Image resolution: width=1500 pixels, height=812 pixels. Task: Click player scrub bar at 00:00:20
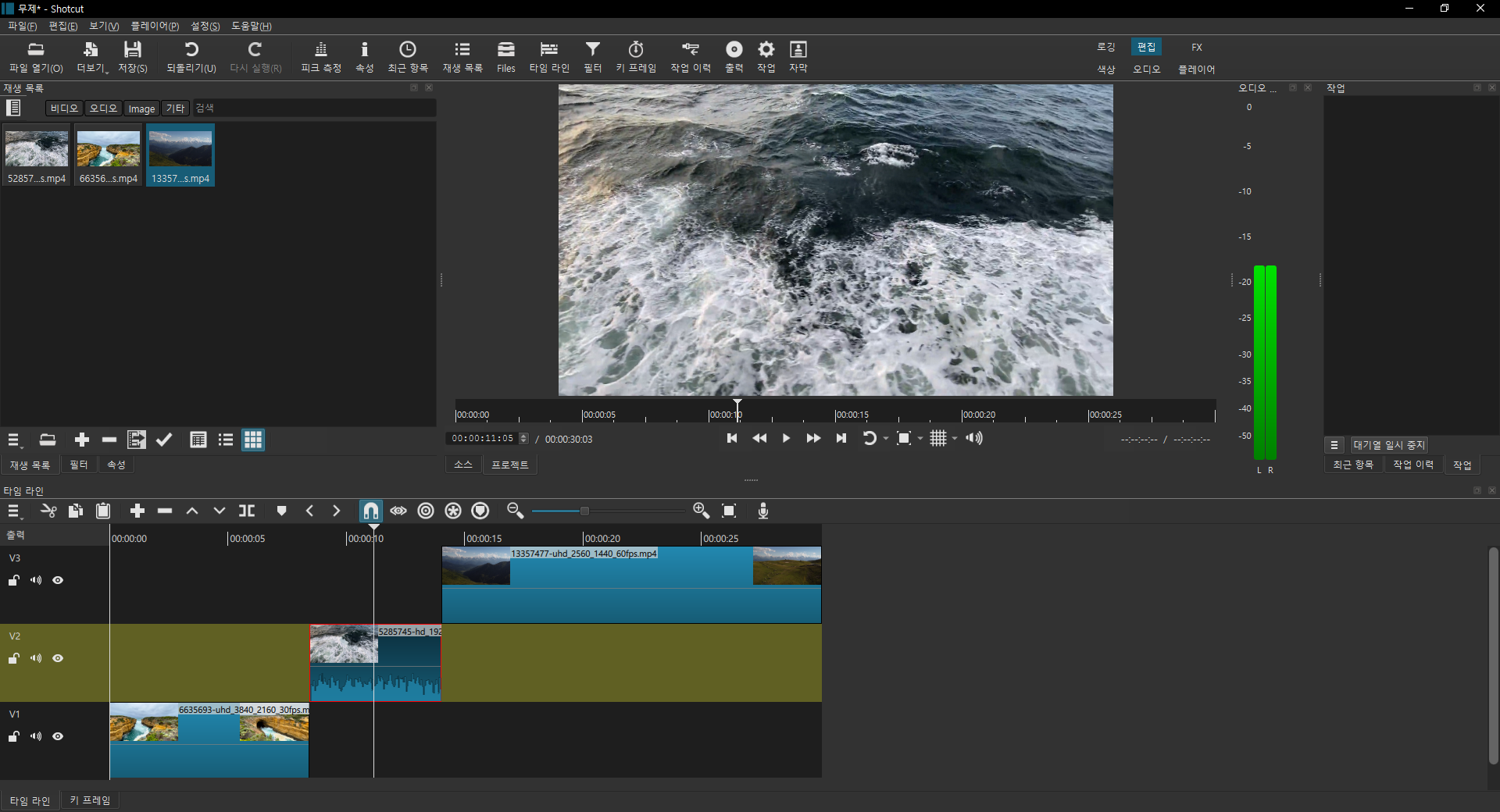962,414
